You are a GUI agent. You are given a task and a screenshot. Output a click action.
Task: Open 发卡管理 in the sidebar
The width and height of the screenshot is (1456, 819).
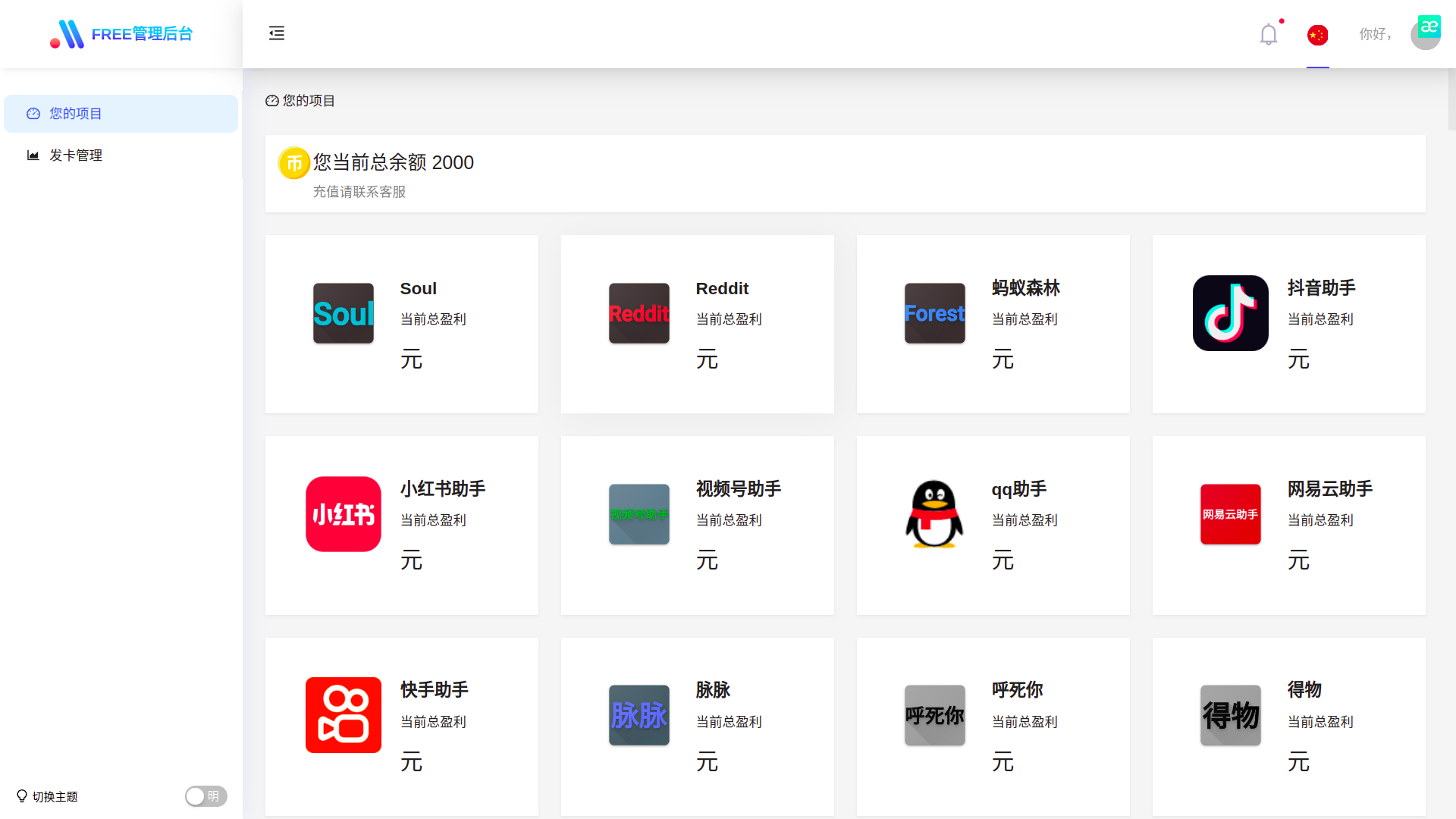[x=121, y=155]
